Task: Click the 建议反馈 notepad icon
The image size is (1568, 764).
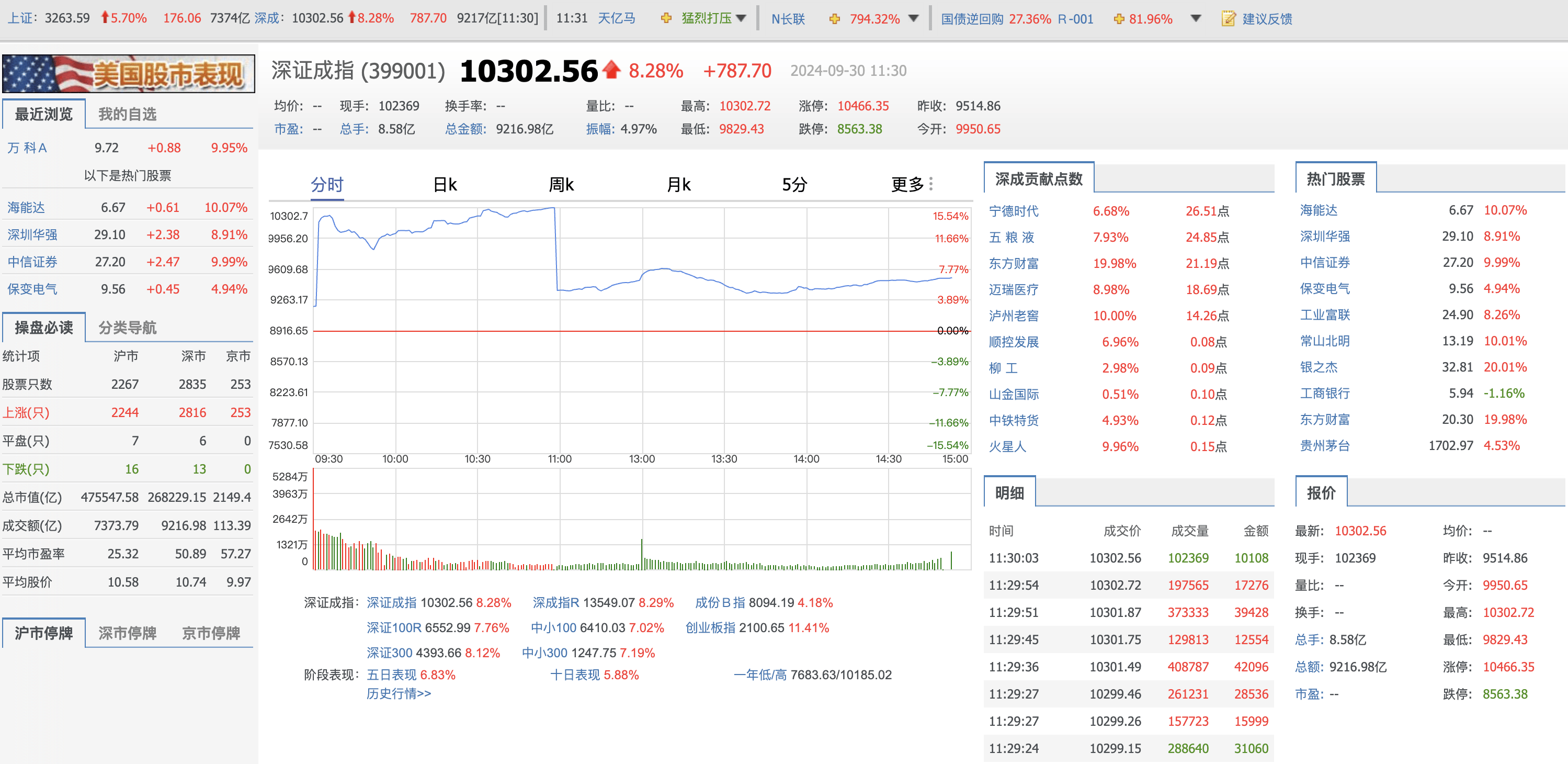Action: click(x=1229, y=19)
